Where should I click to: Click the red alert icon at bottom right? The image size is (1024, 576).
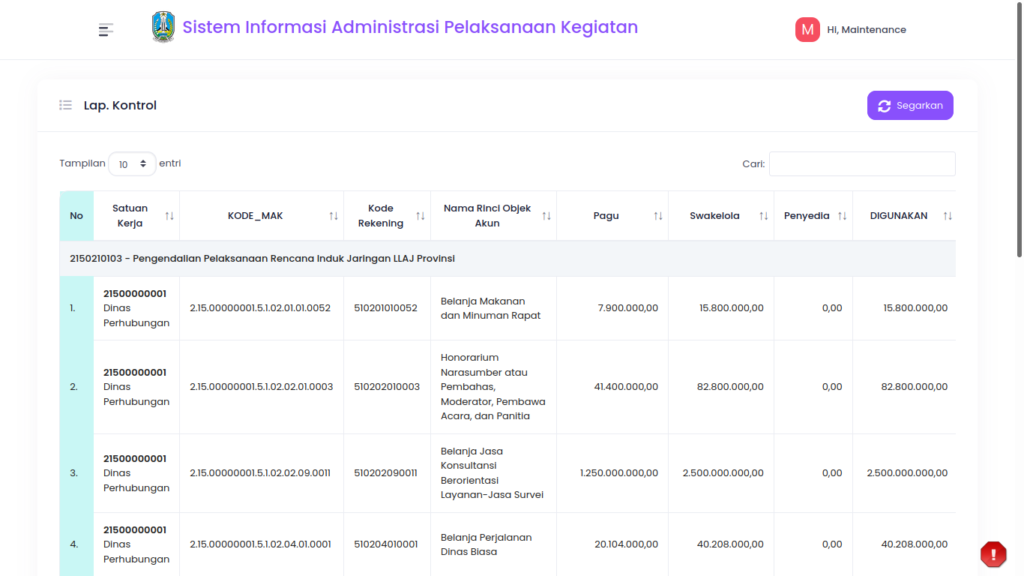(x=993, y=554)
